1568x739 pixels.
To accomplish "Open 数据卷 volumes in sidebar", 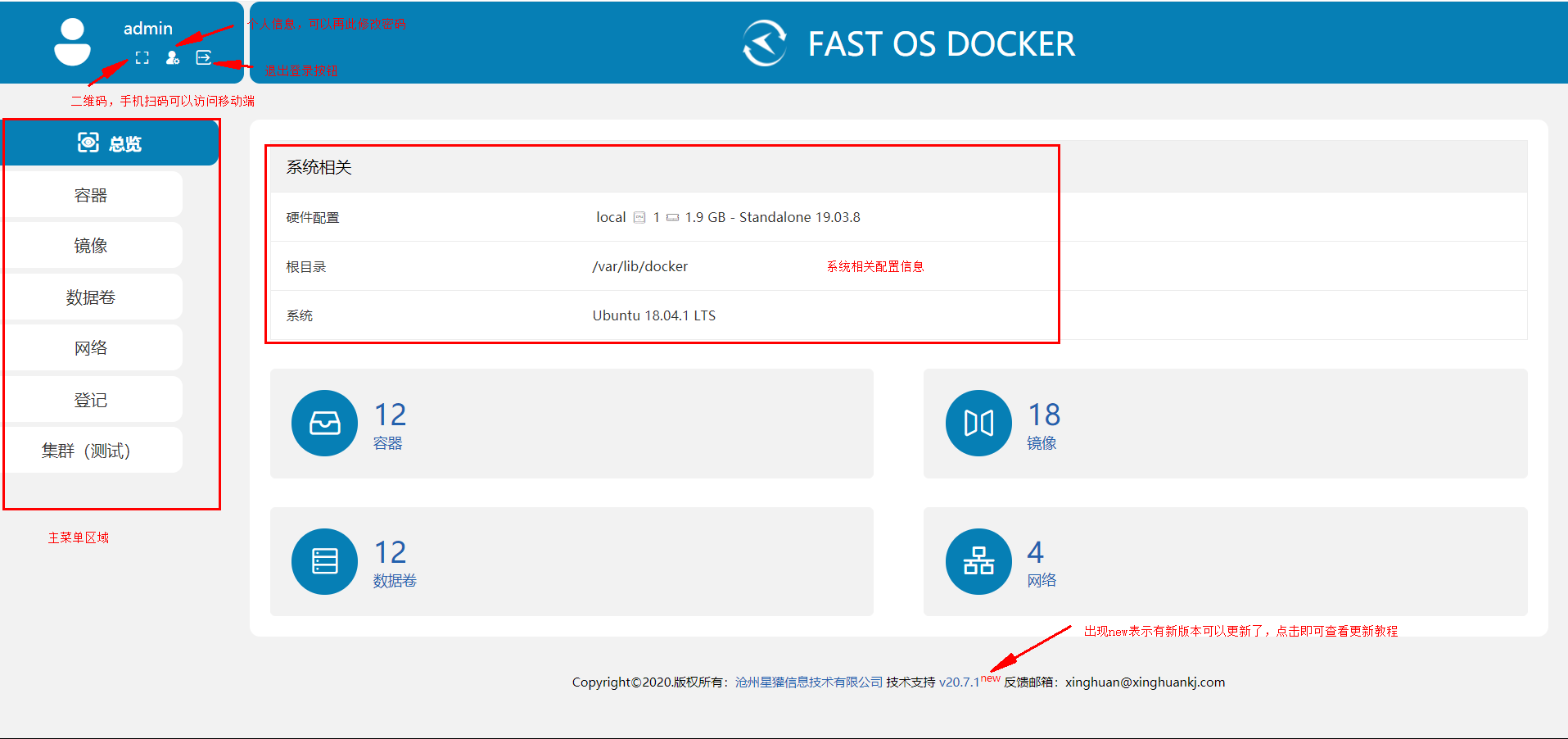I will coord(91,297).
